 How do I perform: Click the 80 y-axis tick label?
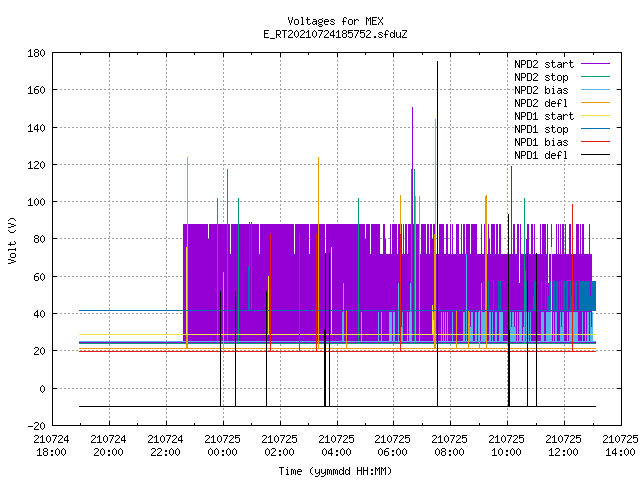pyautogui.click(x=40, y=239)
